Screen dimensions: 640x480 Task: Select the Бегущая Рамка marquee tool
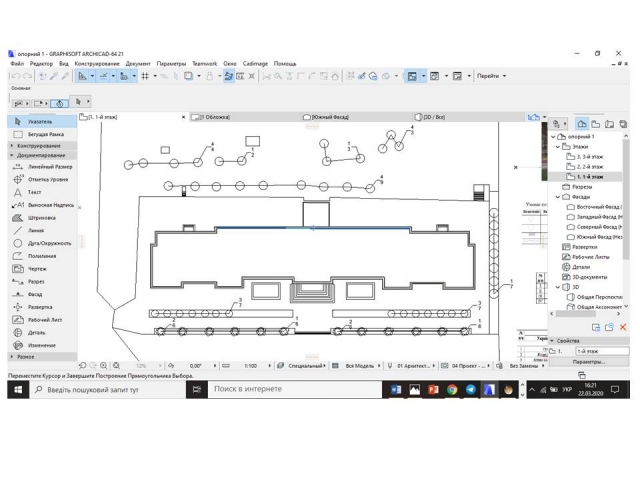[x=44, y=133]
